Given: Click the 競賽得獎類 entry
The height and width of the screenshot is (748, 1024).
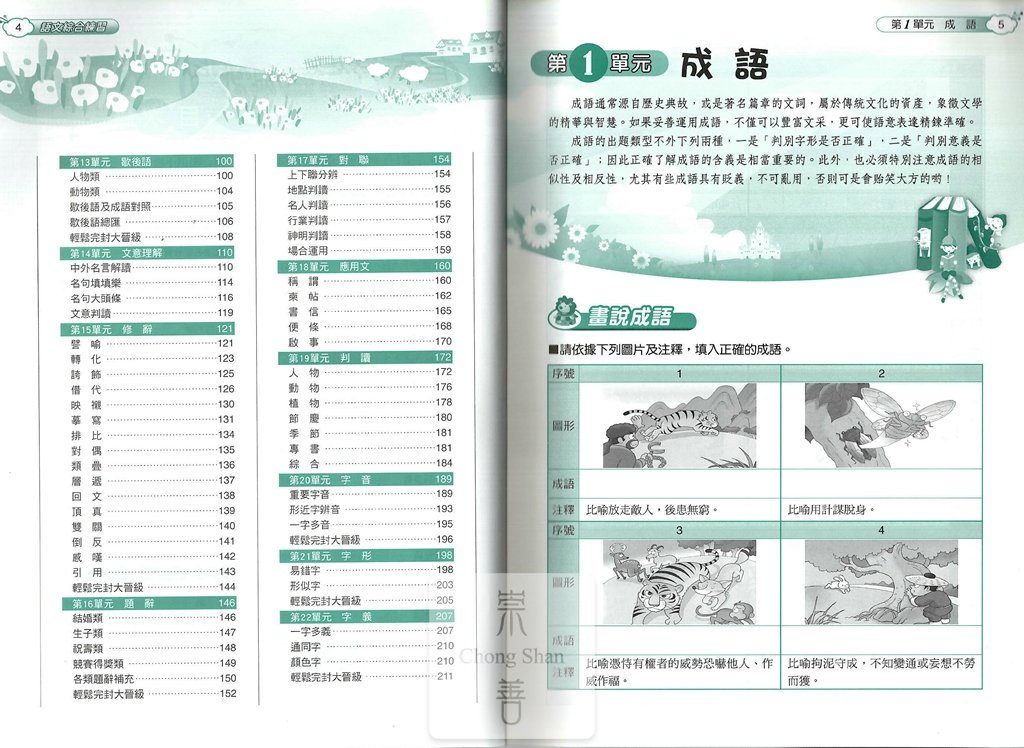Looking at the screenshot, I should tap(153, 663).
